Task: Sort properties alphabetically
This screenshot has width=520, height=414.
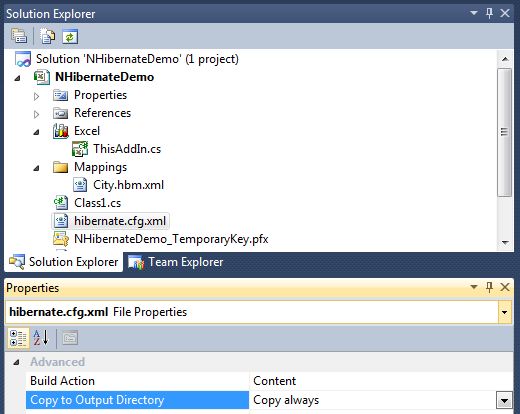Action: (41, 338)
